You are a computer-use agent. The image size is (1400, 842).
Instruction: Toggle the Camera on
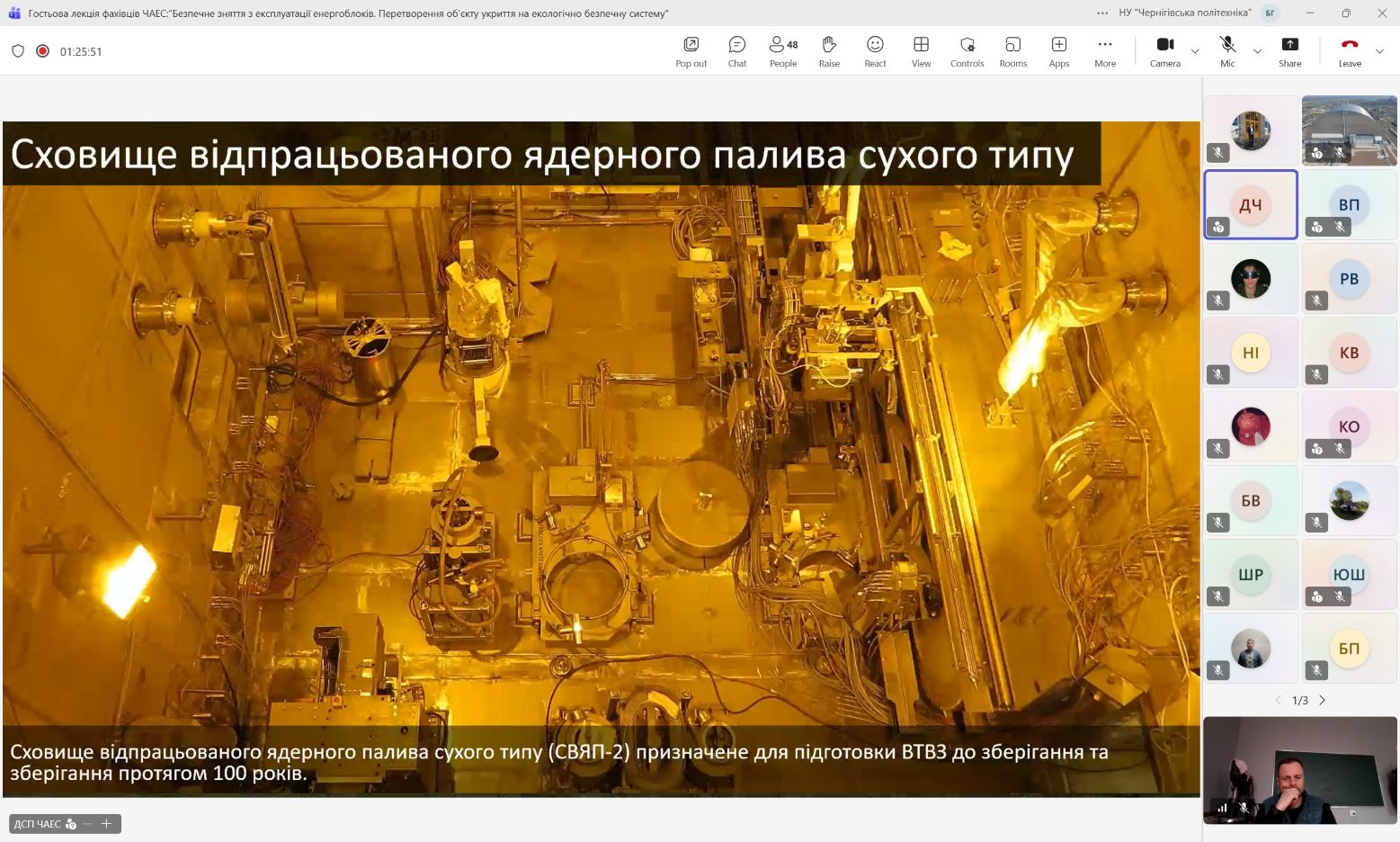click(x=1164, y=51)
